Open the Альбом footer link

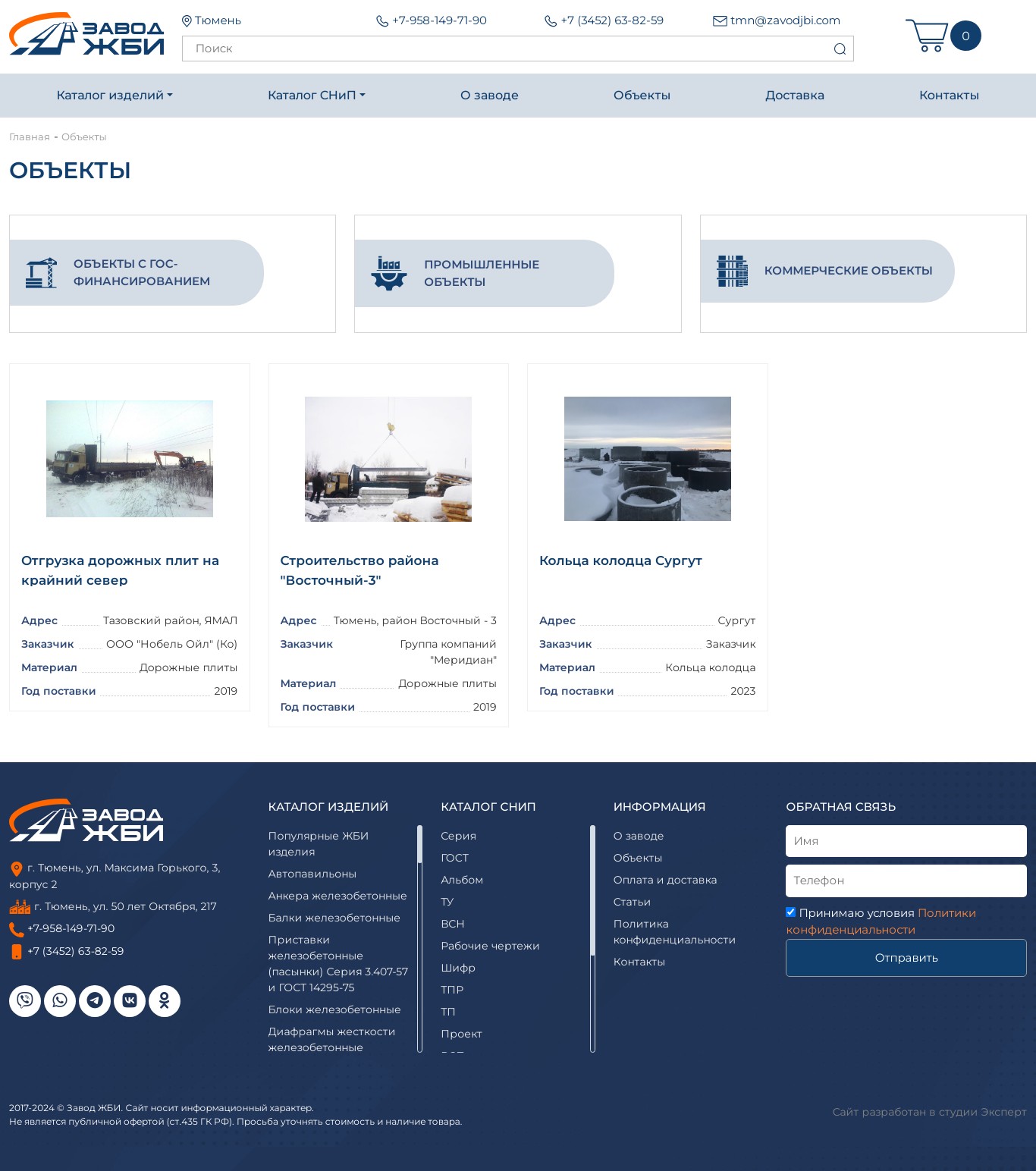pyautogui.click(x=462, y=880)
